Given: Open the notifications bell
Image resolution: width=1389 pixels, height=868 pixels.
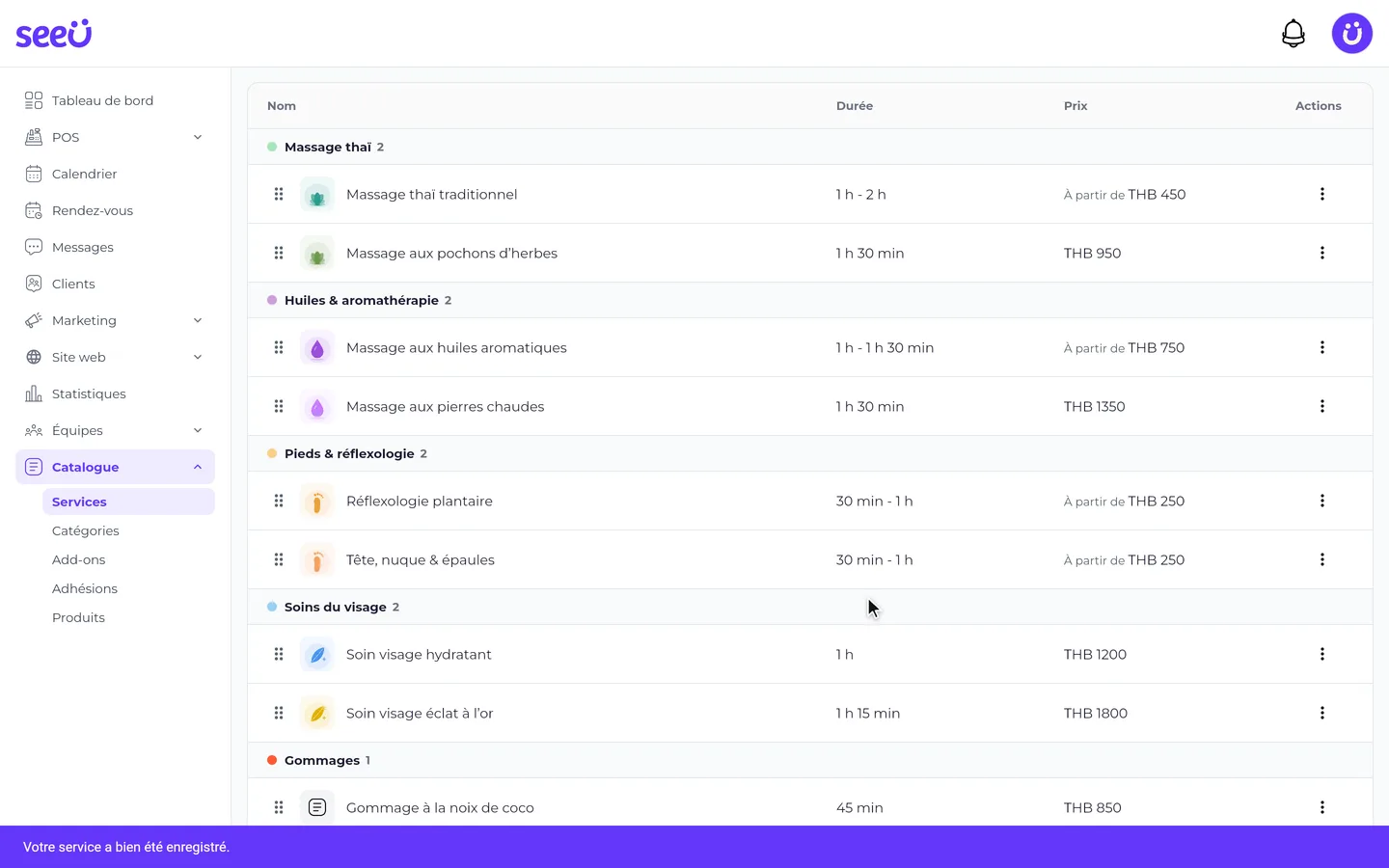Looking at the screenshot, I should (1294, 34).
